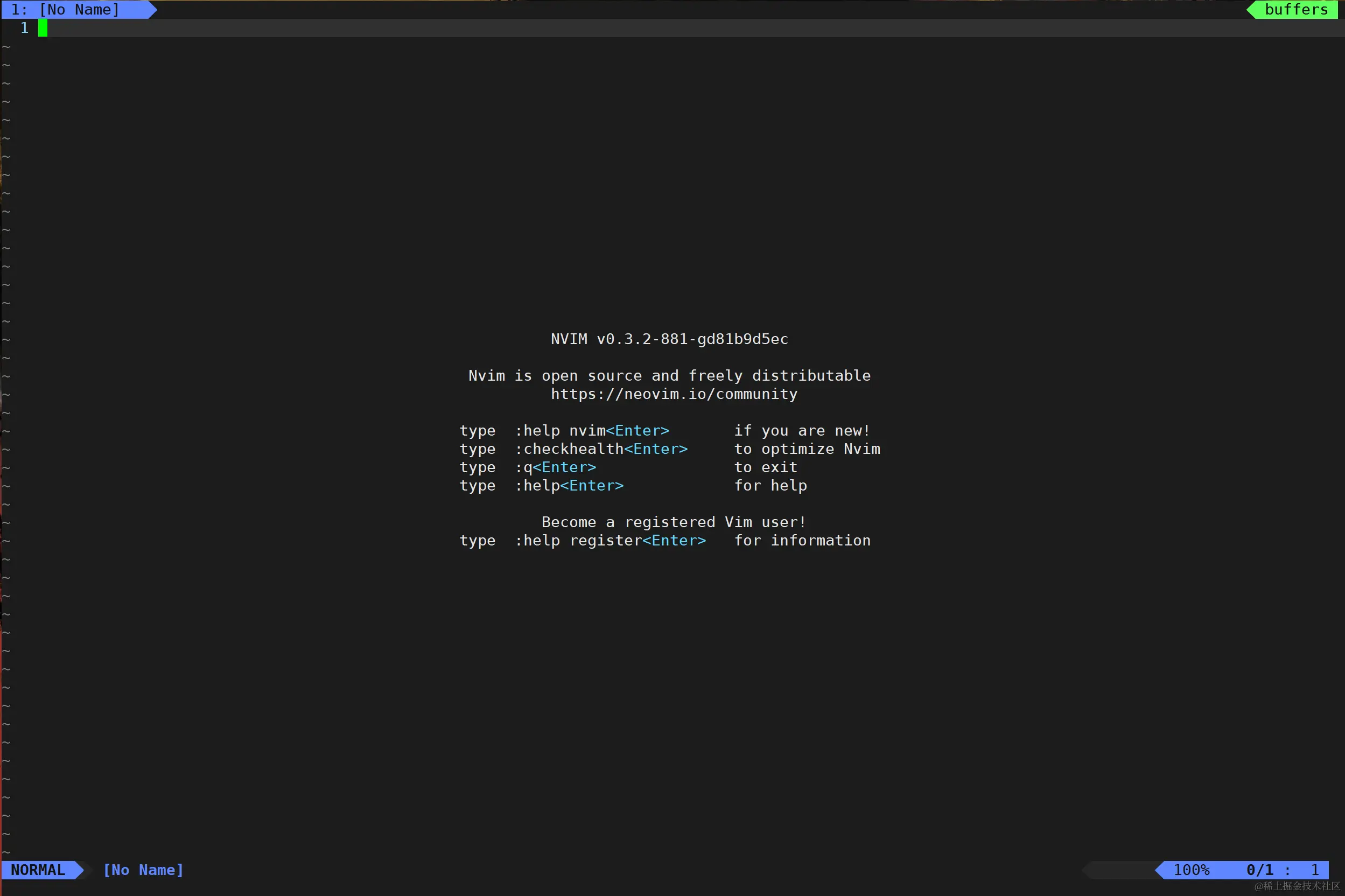This screenshot has height=896, width=1345.
Task: Click the ":help<Enter>" command text
Action: pos(569,486)
